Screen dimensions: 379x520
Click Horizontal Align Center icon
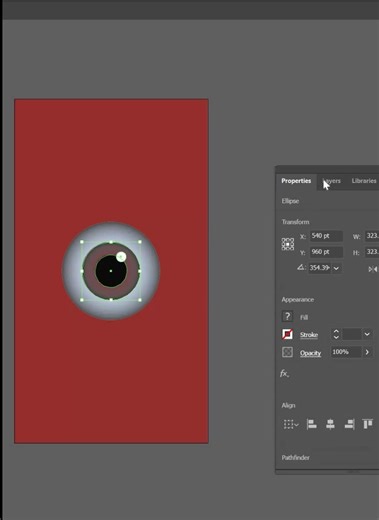(x=330, y=424)
